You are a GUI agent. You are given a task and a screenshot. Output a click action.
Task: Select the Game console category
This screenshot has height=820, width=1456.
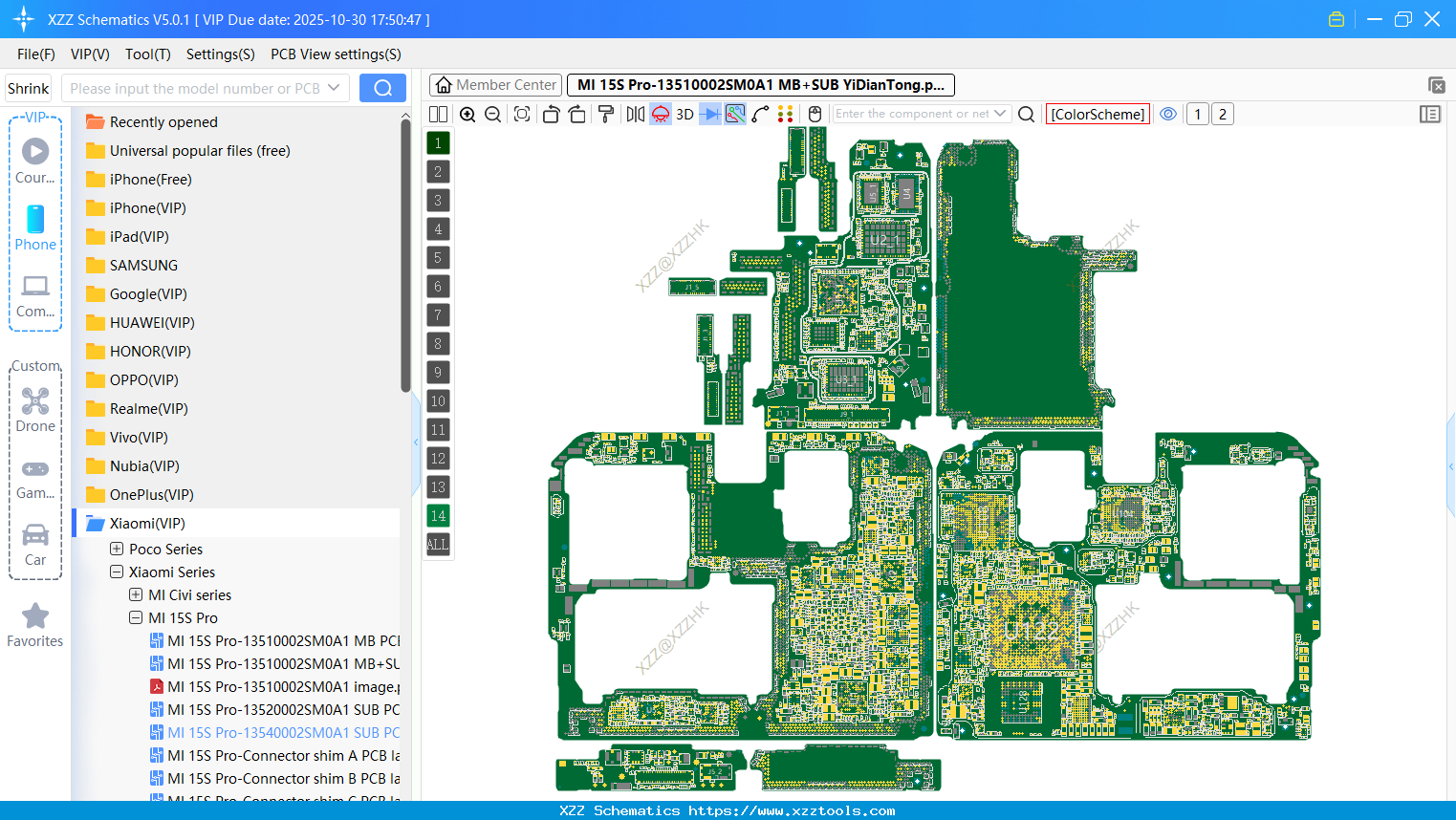[x=35, y=479]
